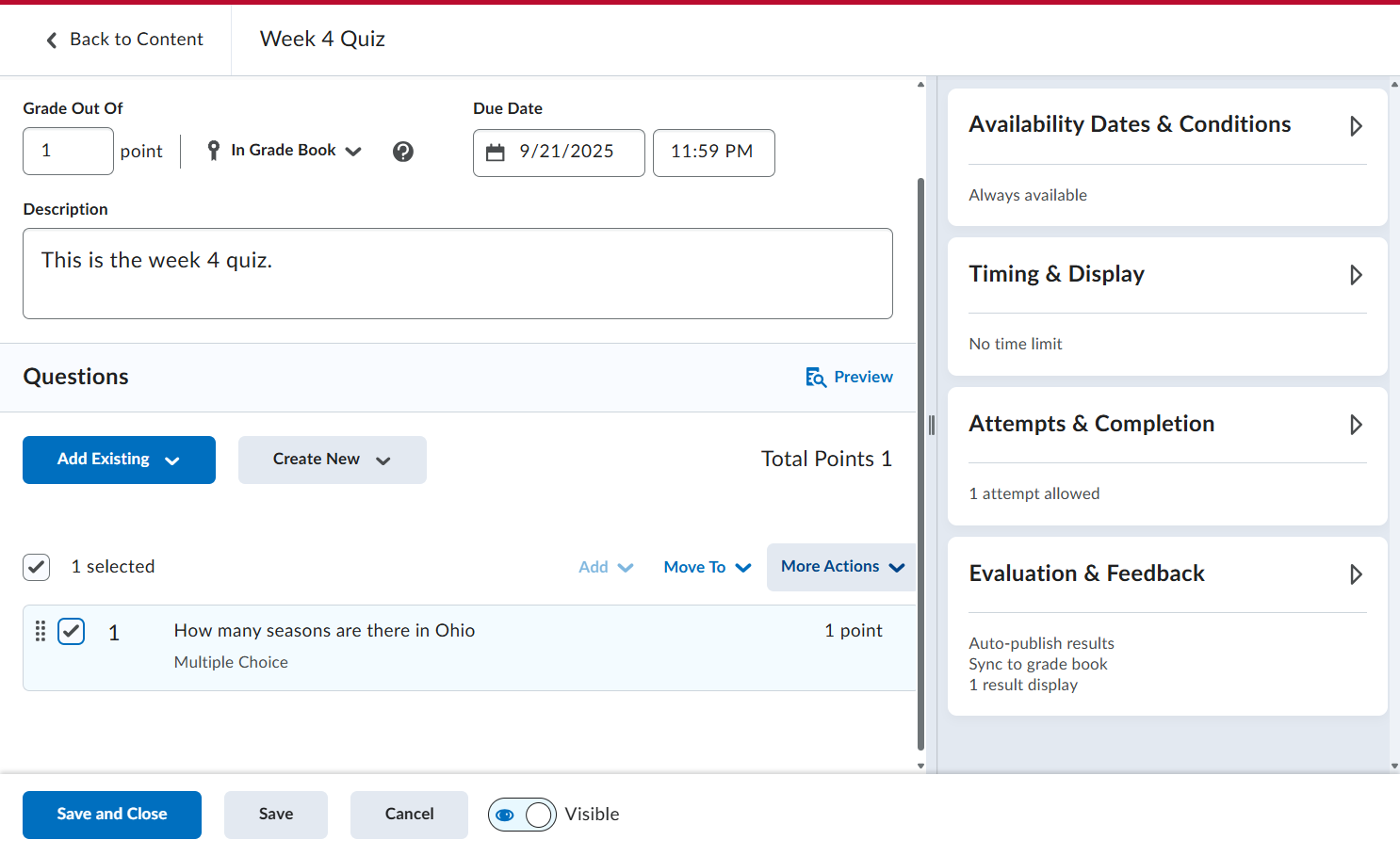The width and height of the screenshot is (1400, 856).
Task: Click the 'Total Points 1' text
Action: [826, 460]
